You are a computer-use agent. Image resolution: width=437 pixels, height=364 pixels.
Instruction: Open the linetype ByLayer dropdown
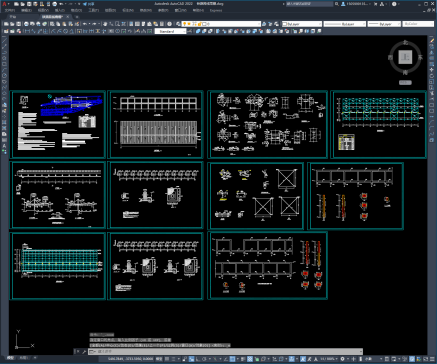pyautogui.click(x=345, y=24)
